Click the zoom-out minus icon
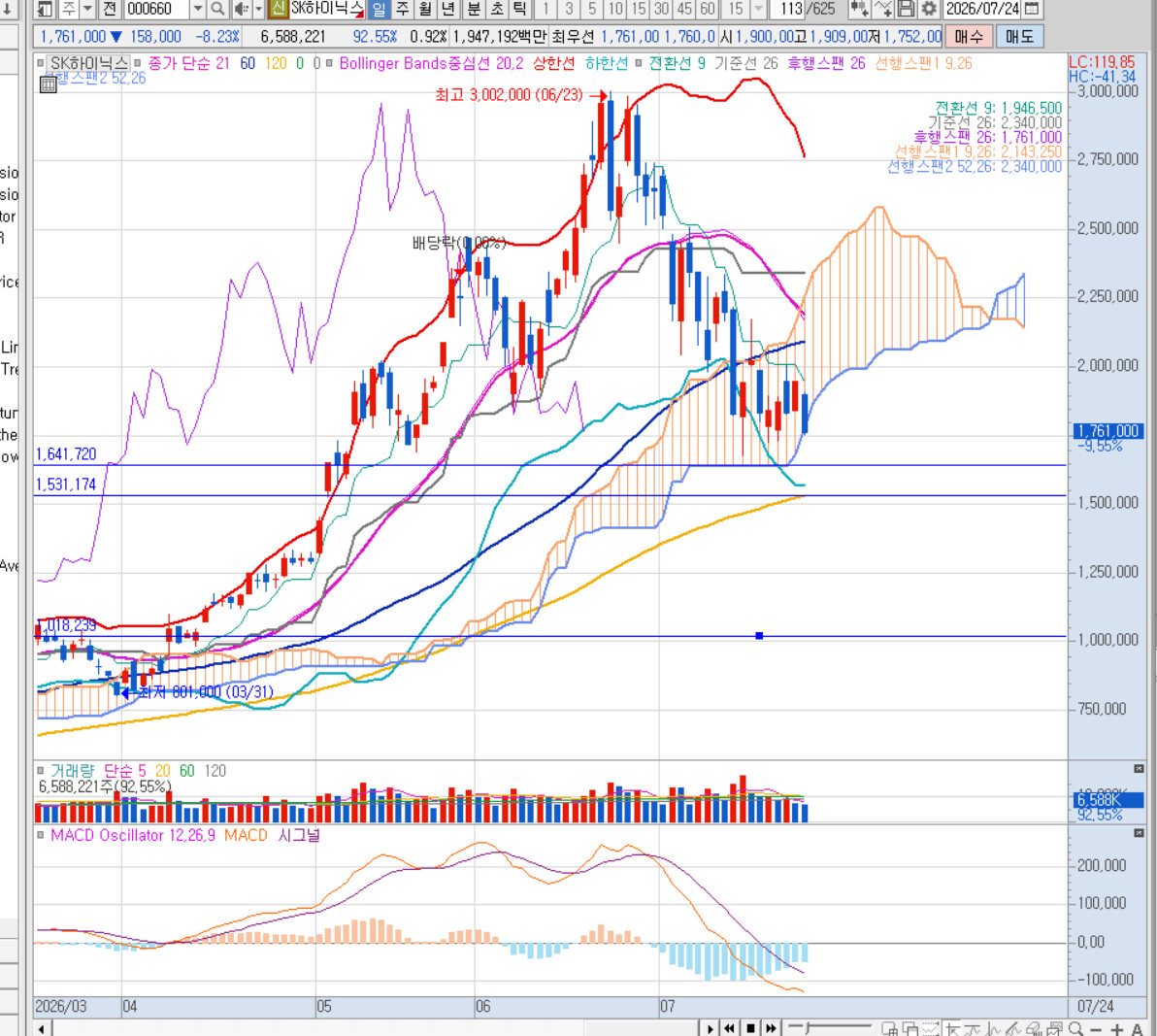Image resolution: width=1157 pixels, height=1036 pixels. [1097, 1029]
